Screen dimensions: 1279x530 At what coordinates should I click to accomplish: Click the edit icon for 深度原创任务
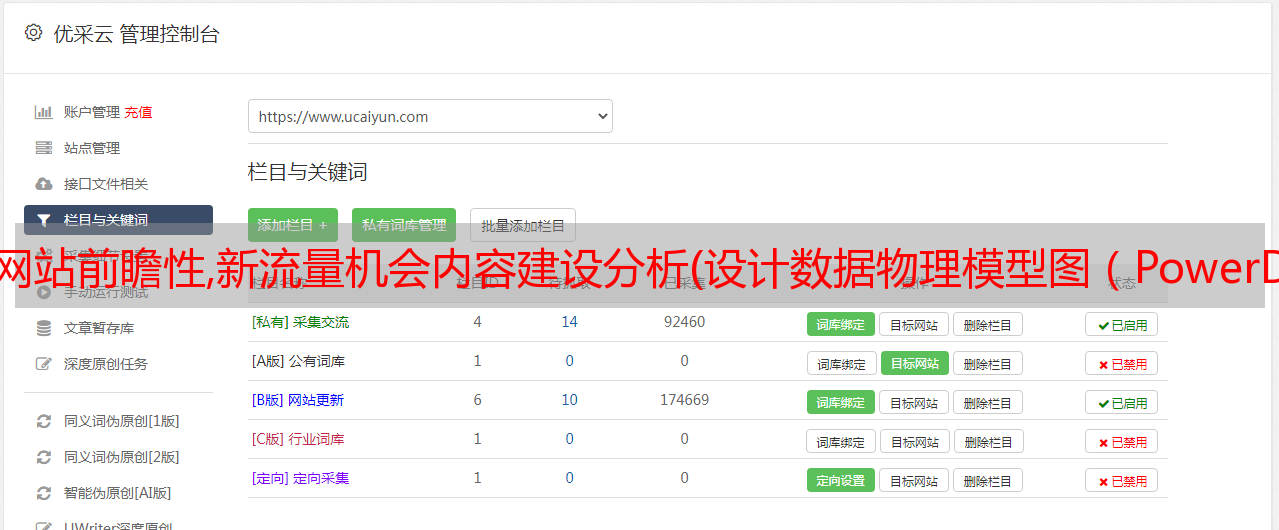(43, 364)
